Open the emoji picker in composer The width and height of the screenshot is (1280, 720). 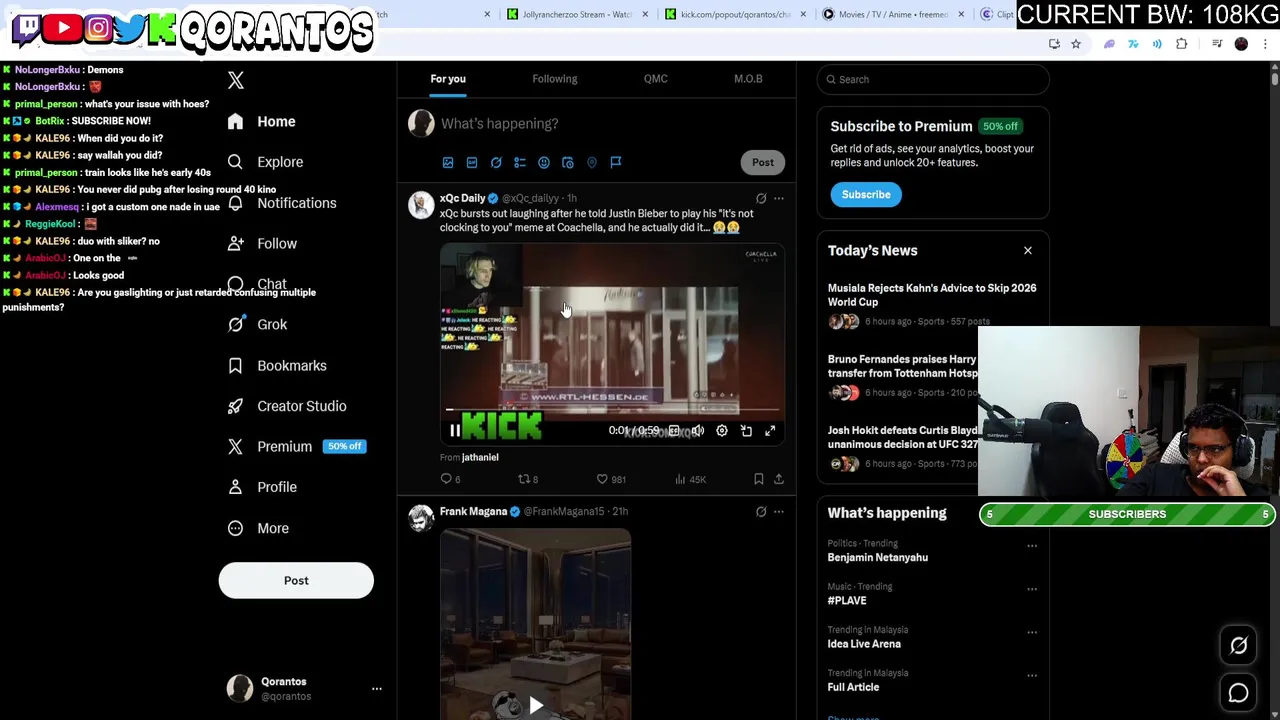[544, 162]
